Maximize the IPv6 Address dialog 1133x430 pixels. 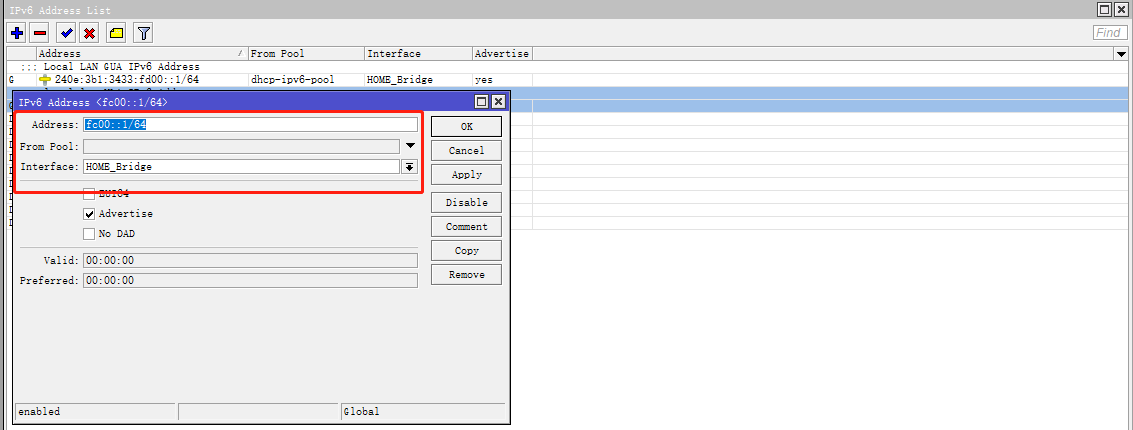pyautogui.click(x=481, y=102)
